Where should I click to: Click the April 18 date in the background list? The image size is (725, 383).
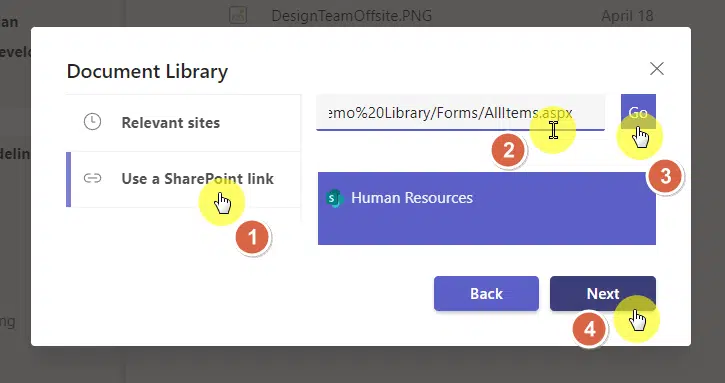627,16
